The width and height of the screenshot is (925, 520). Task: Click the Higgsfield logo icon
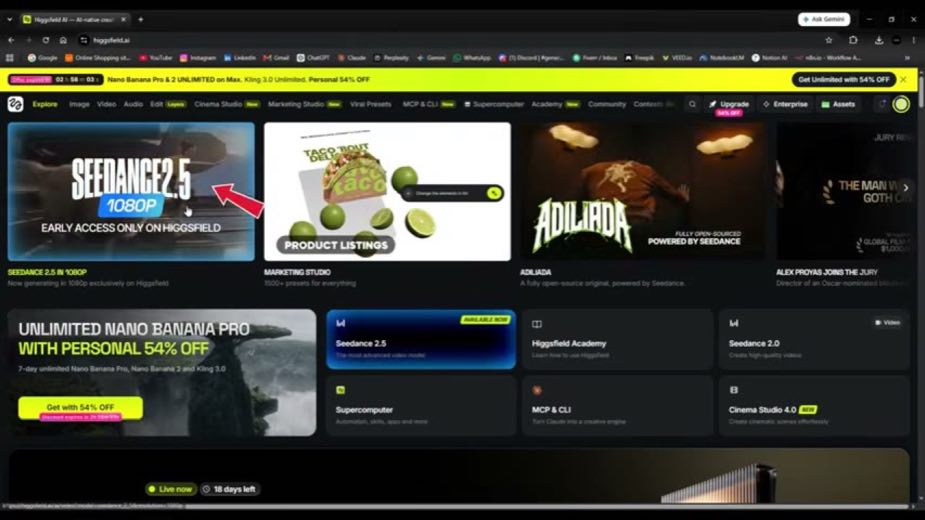point(15,104)
